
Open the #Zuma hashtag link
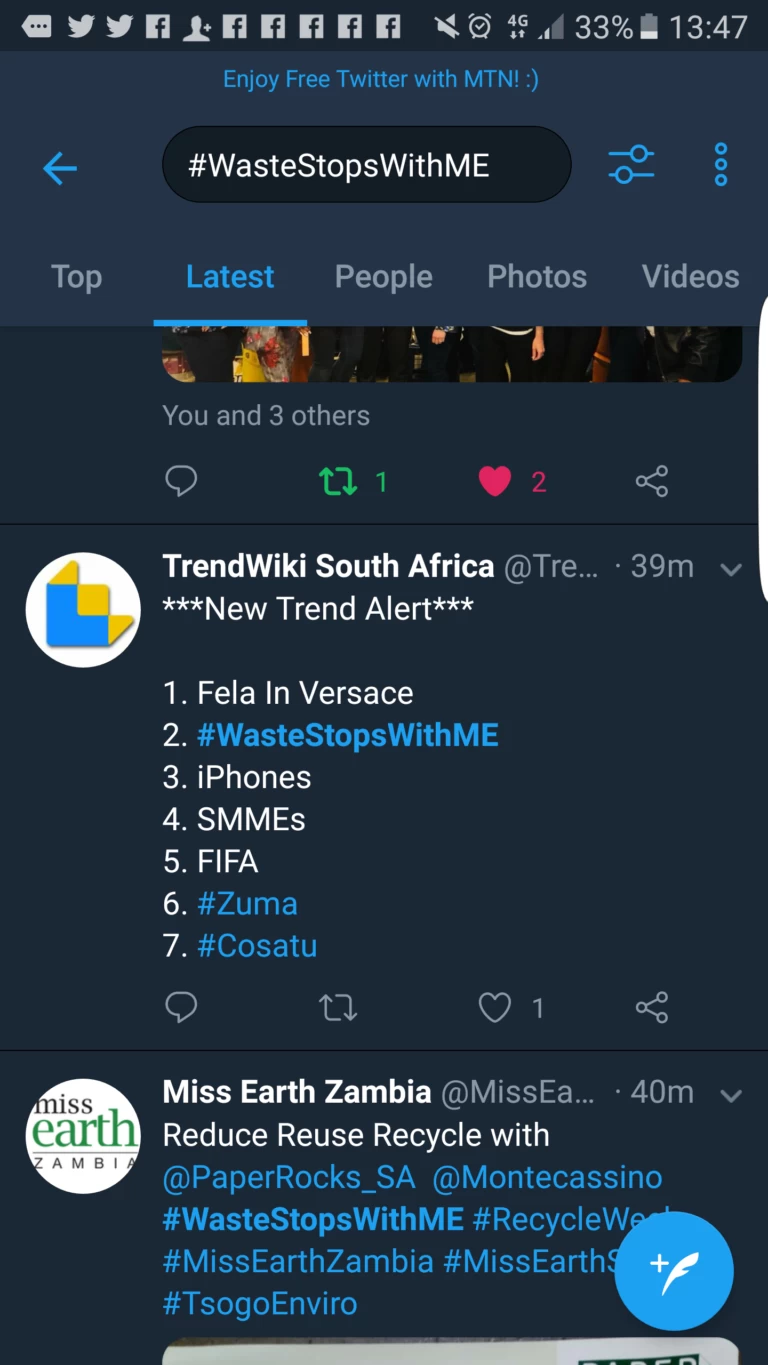click(247, 904)
